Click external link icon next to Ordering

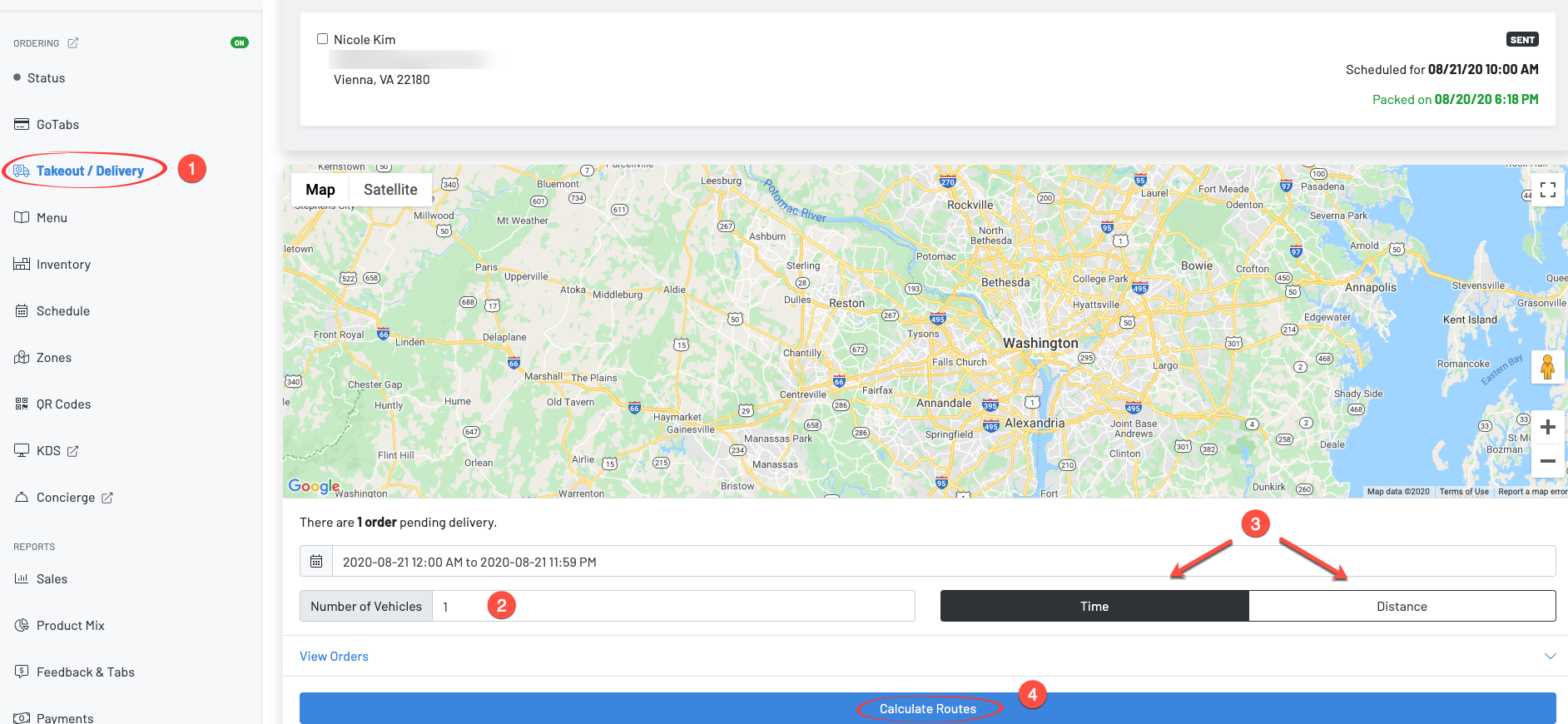tap(73, 43)
